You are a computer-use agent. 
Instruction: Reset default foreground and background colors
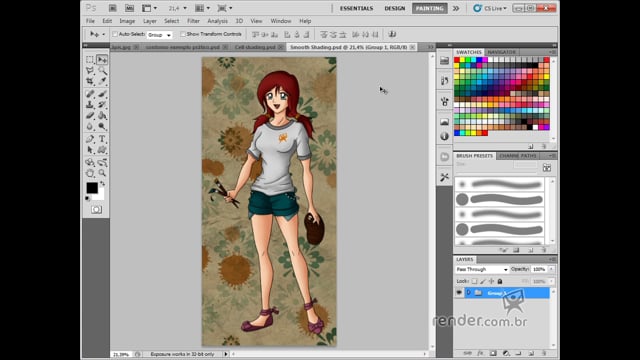tap(87, 199)
